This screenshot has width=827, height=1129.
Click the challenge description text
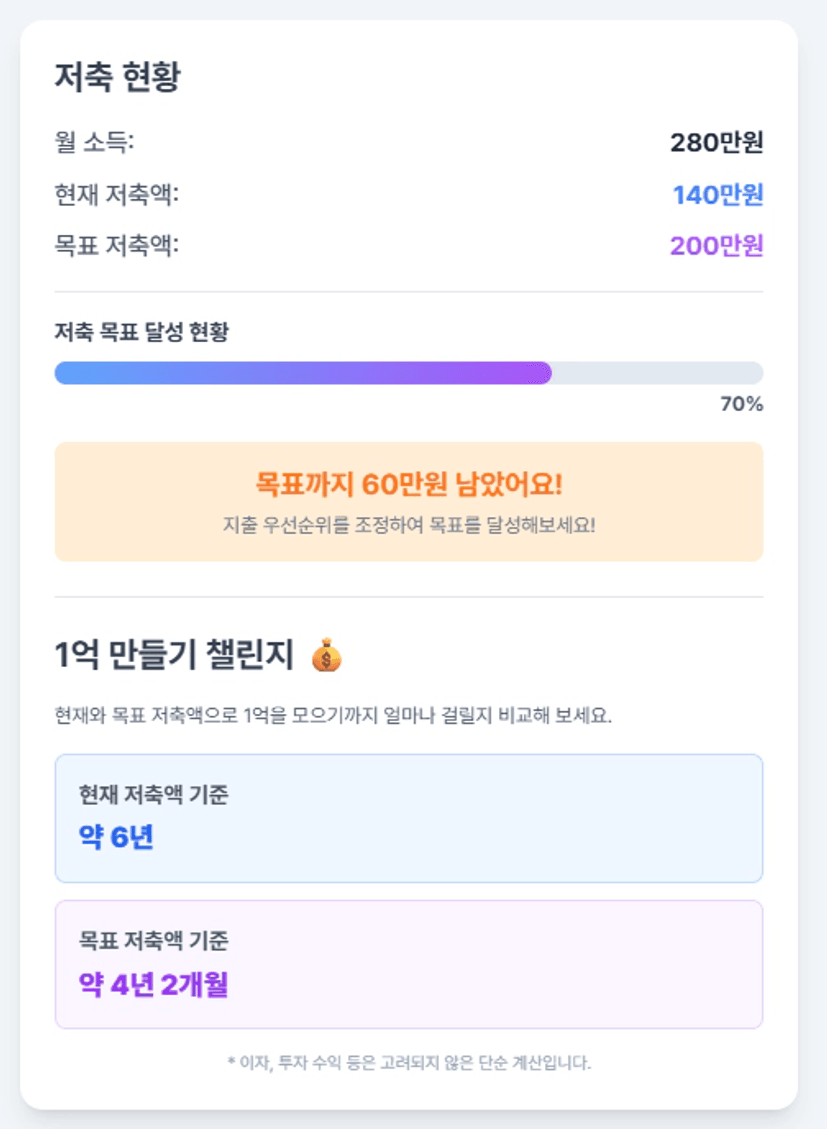pyautogui.click(x=333, y=716)
